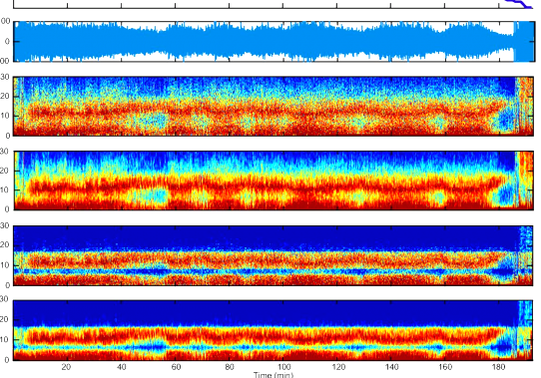Screen dimensions: 541x378
Task: Click the bottom spectrogram above the time axis
Action: pos(274,330)
